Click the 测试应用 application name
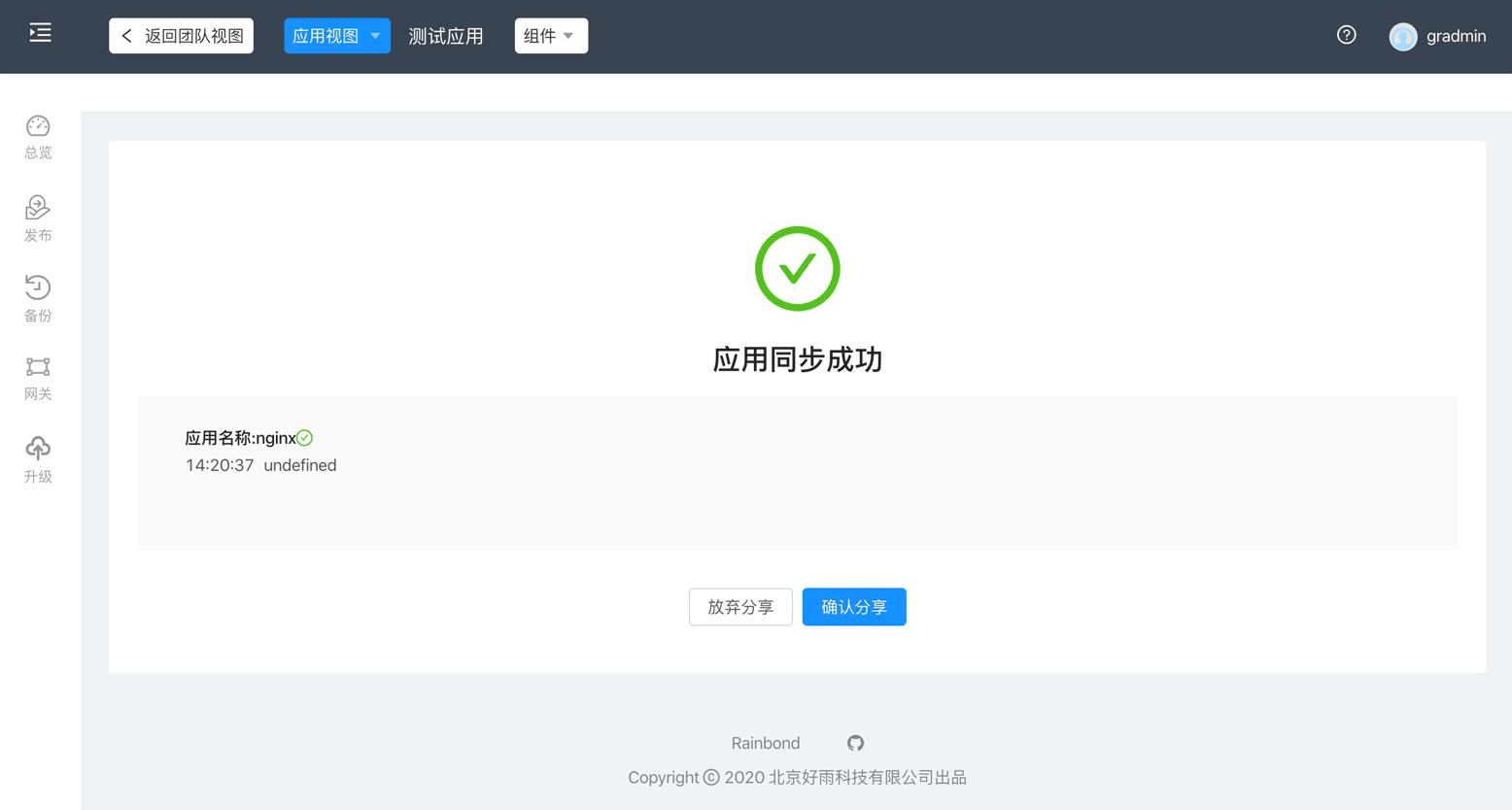The width and height of the screenshot is (1512, 810). (446, 36)
